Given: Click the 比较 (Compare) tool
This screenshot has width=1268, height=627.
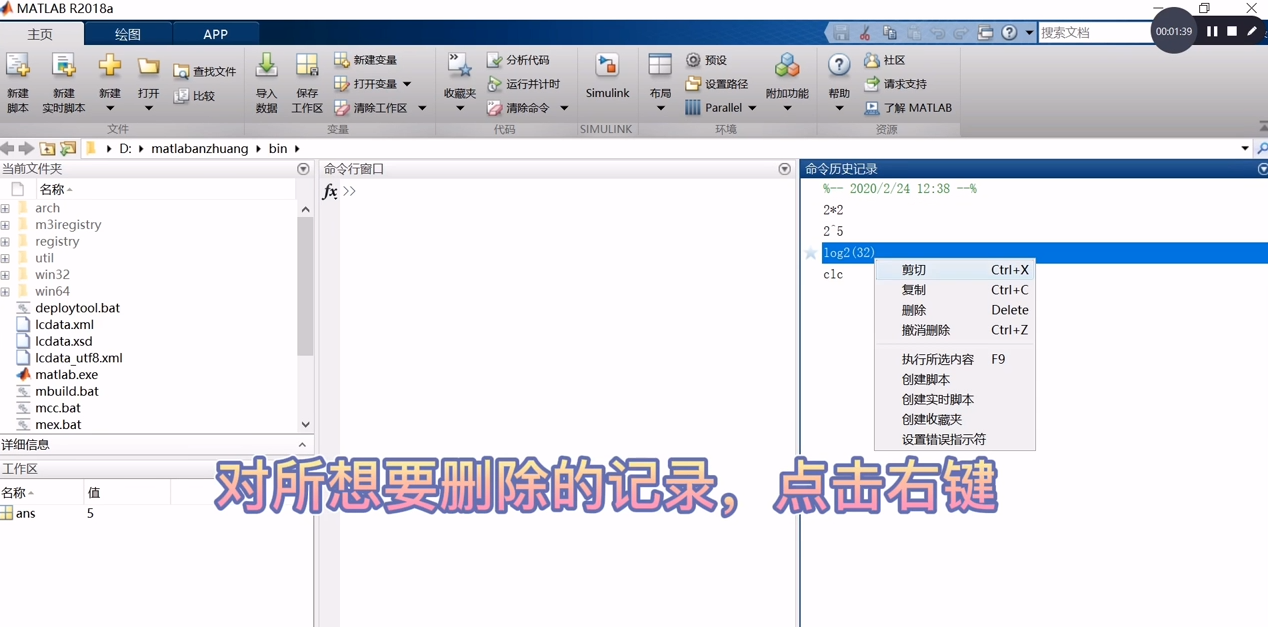Looking at the screenshot, I should pos(195,96).
